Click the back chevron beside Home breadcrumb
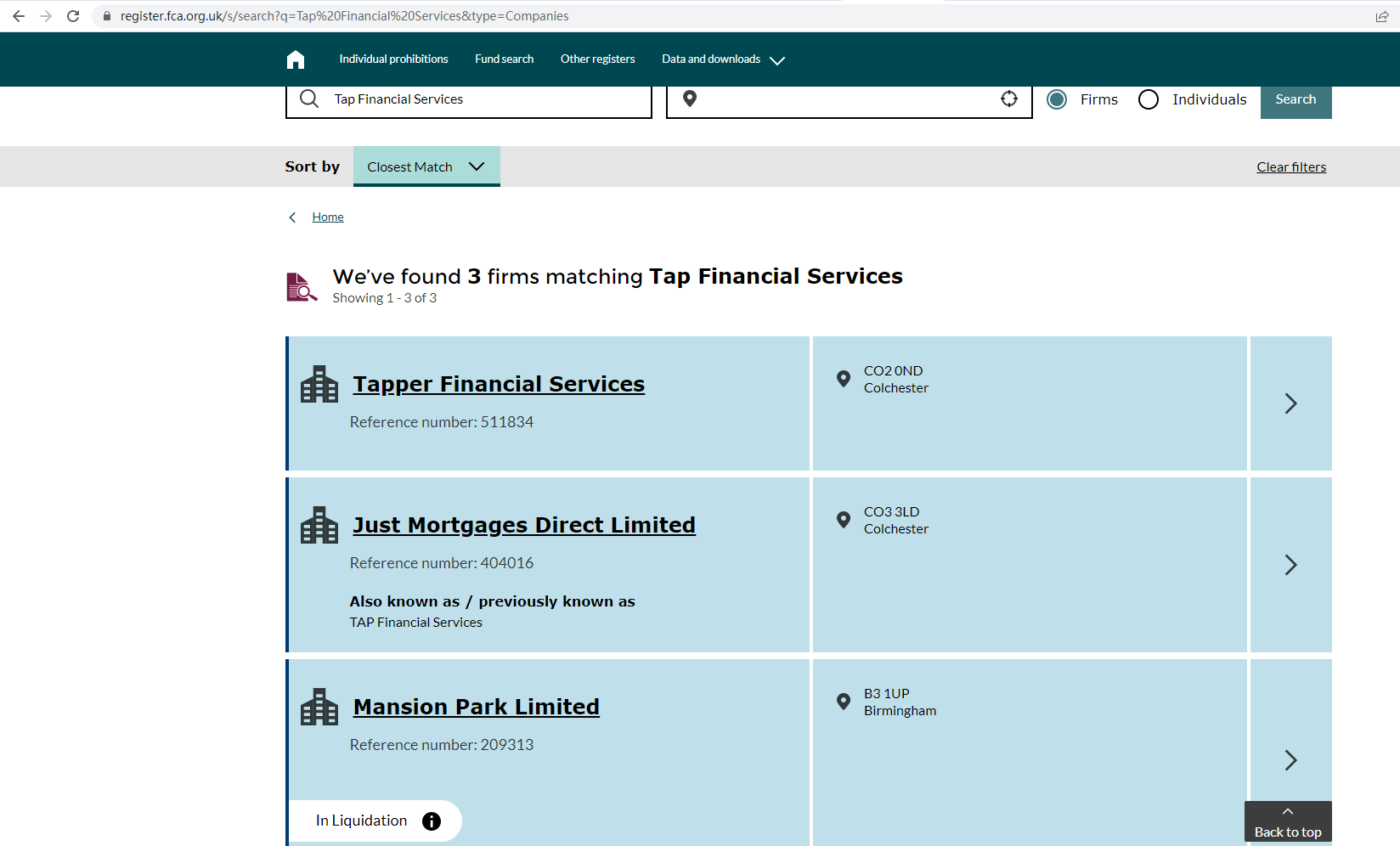1400x846 pixels. click(292, 217)
